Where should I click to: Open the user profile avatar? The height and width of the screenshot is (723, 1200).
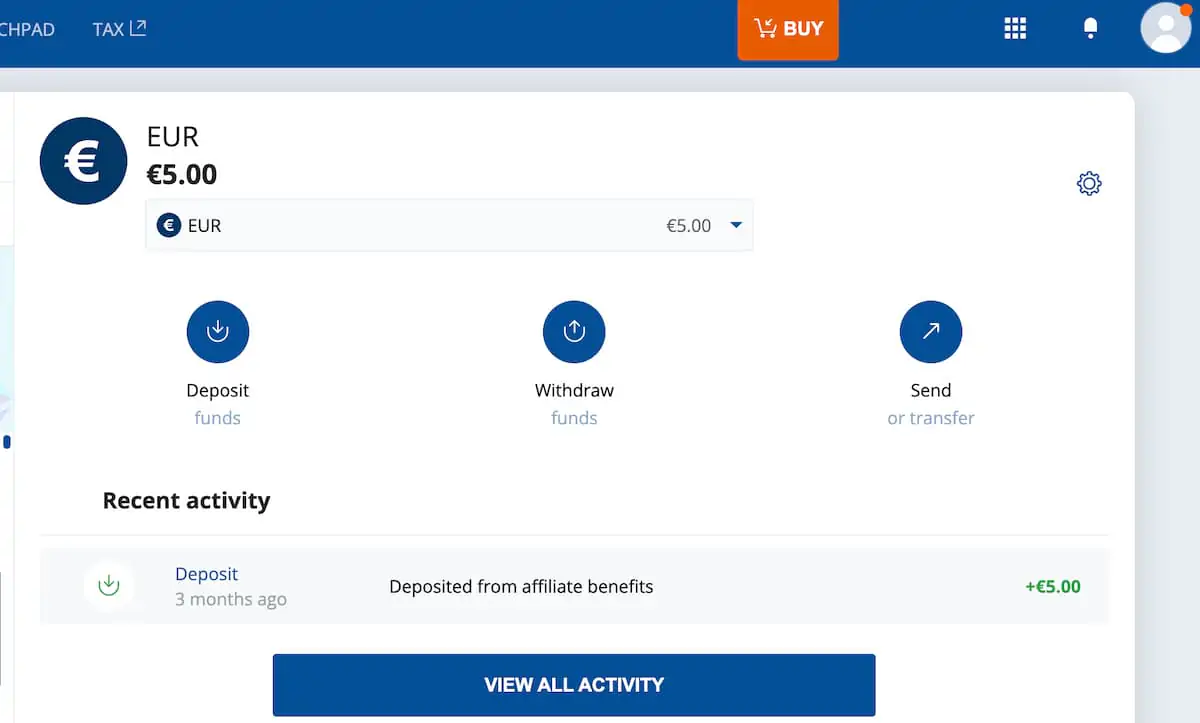[1165, 28]
